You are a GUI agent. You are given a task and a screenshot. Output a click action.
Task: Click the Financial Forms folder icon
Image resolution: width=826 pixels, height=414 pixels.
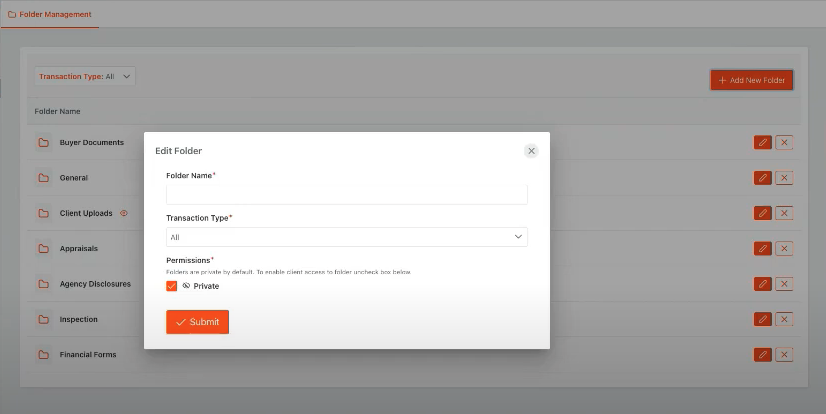tap(44, 354)
